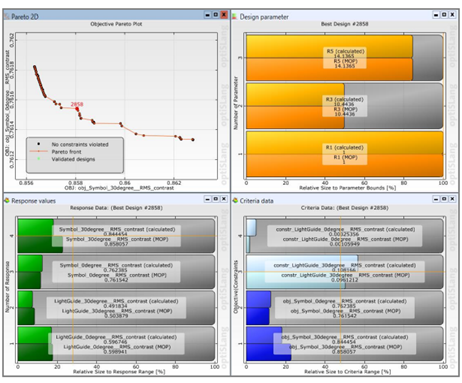This screenshot has width=462, height=383.
Task: Click 'constr_LightGuide_0degree__RMS_contrast (calculated)' criteria label
Action: 345,229
